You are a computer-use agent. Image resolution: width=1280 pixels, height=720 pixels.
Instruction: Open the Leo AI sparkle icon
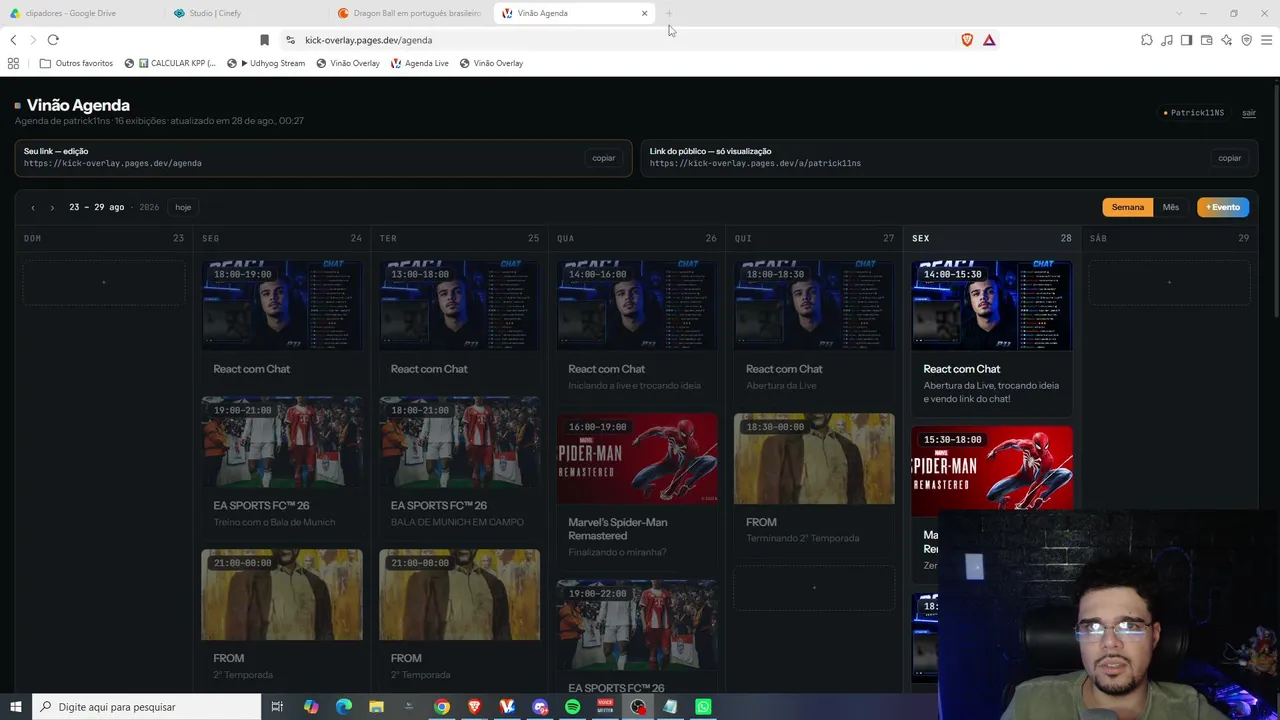point(1226,40)
